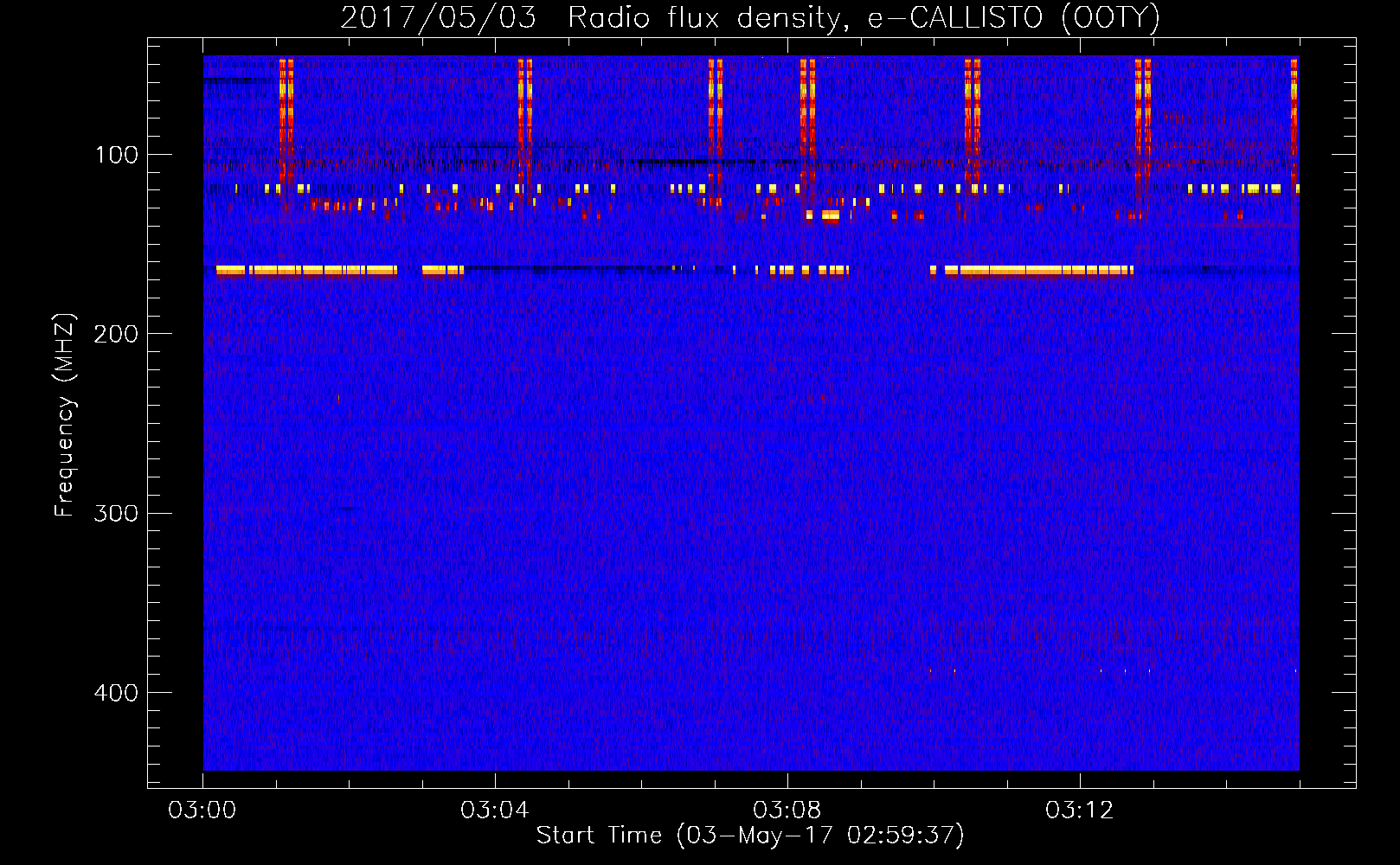This screenshot has height=865, width=1400.
Task: Click the '200' frequency tick label
Action: coord(116,334)
